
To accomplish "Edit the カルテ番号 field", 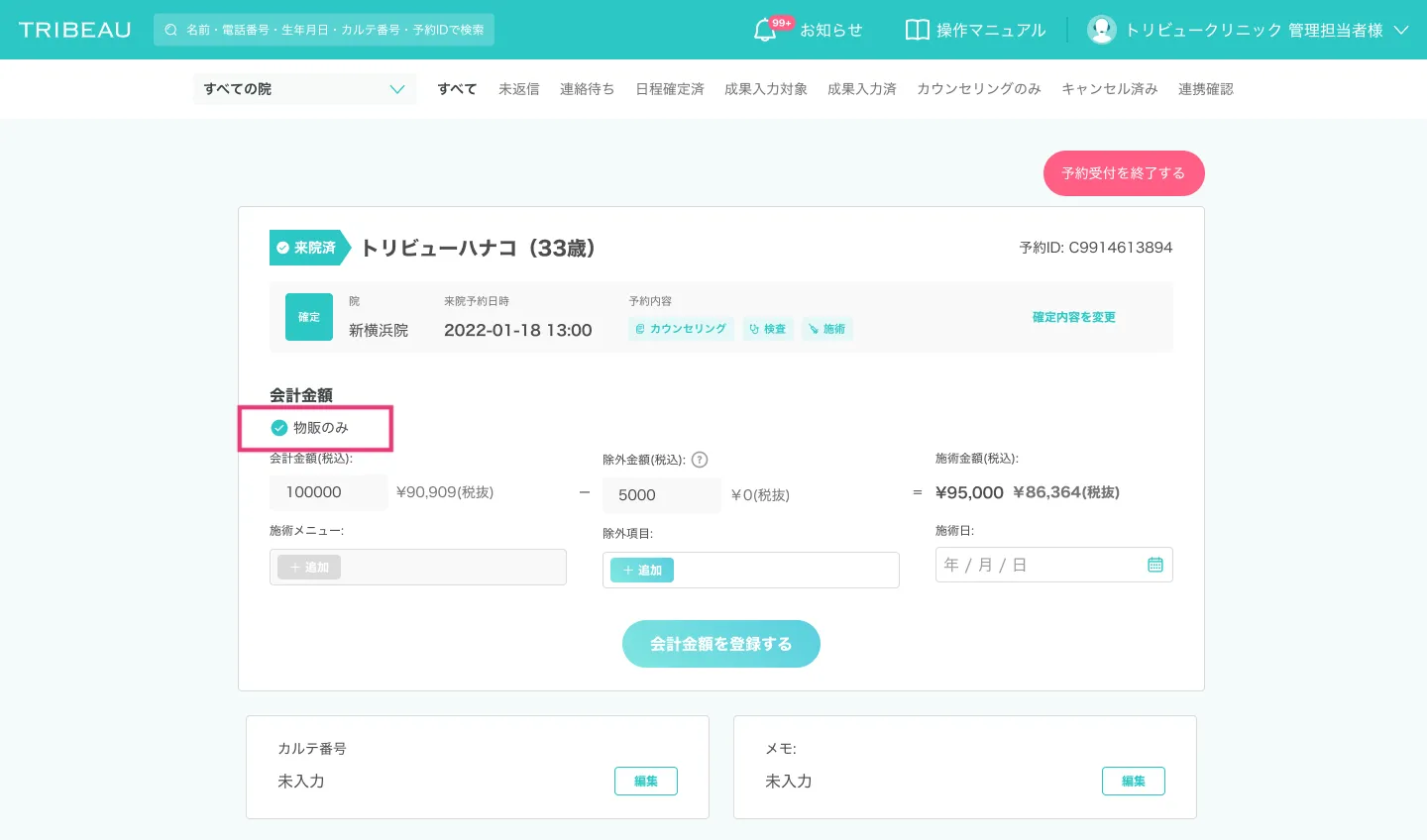I will 645,781.
